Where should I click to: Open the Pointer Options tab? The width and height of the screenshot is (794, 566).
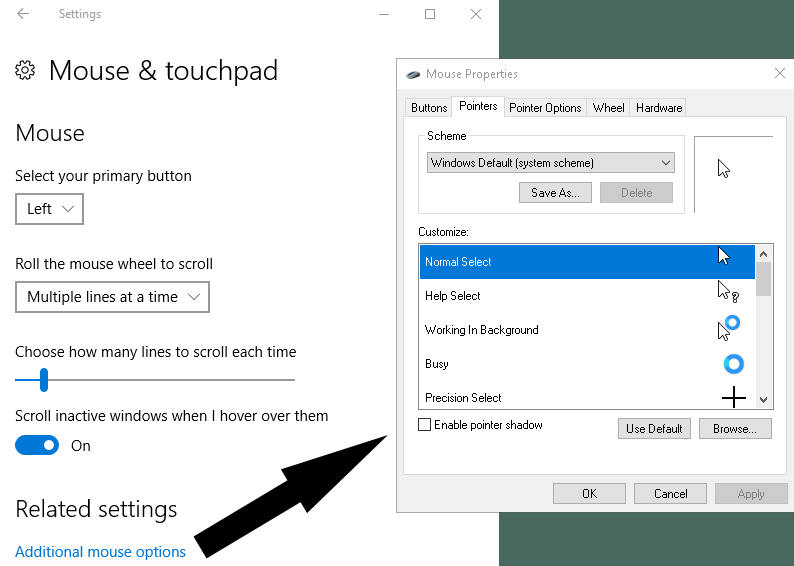[x=545, y=108]
